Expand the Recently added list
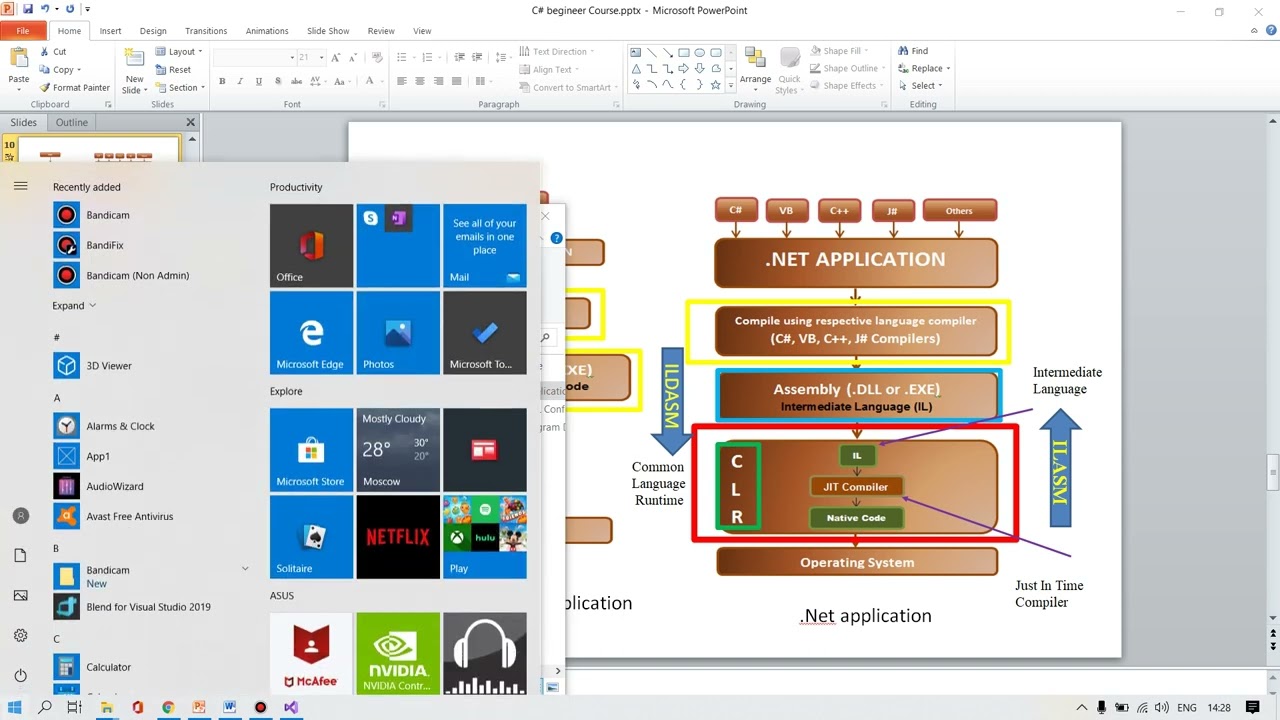This screenshot has height=720, width=1280. (75, 305)
